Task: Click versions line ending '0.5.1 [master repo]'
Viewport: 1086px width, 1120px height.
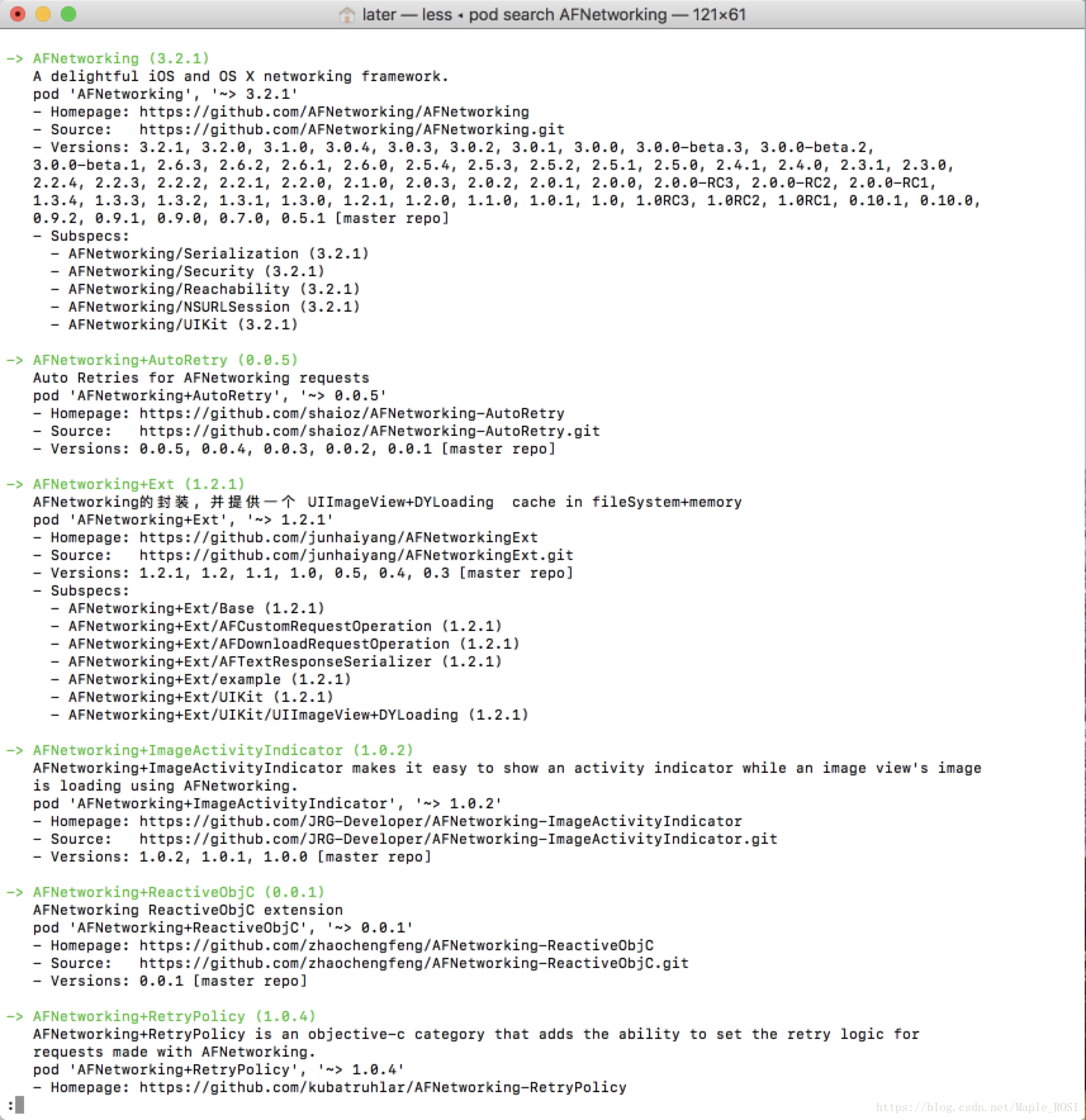Action: [x=241, y=218]
